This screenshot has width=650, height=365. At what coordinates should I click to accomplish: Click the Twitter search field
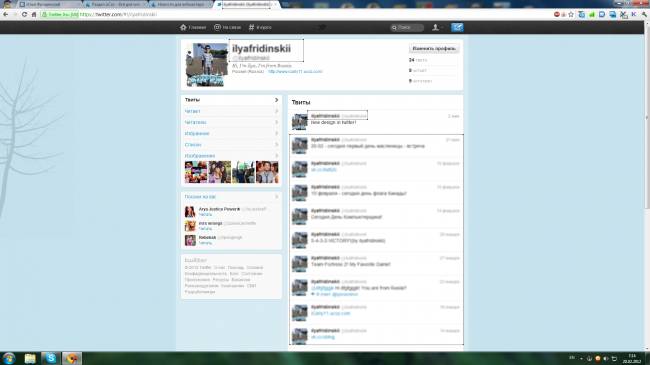click(407, 27)
